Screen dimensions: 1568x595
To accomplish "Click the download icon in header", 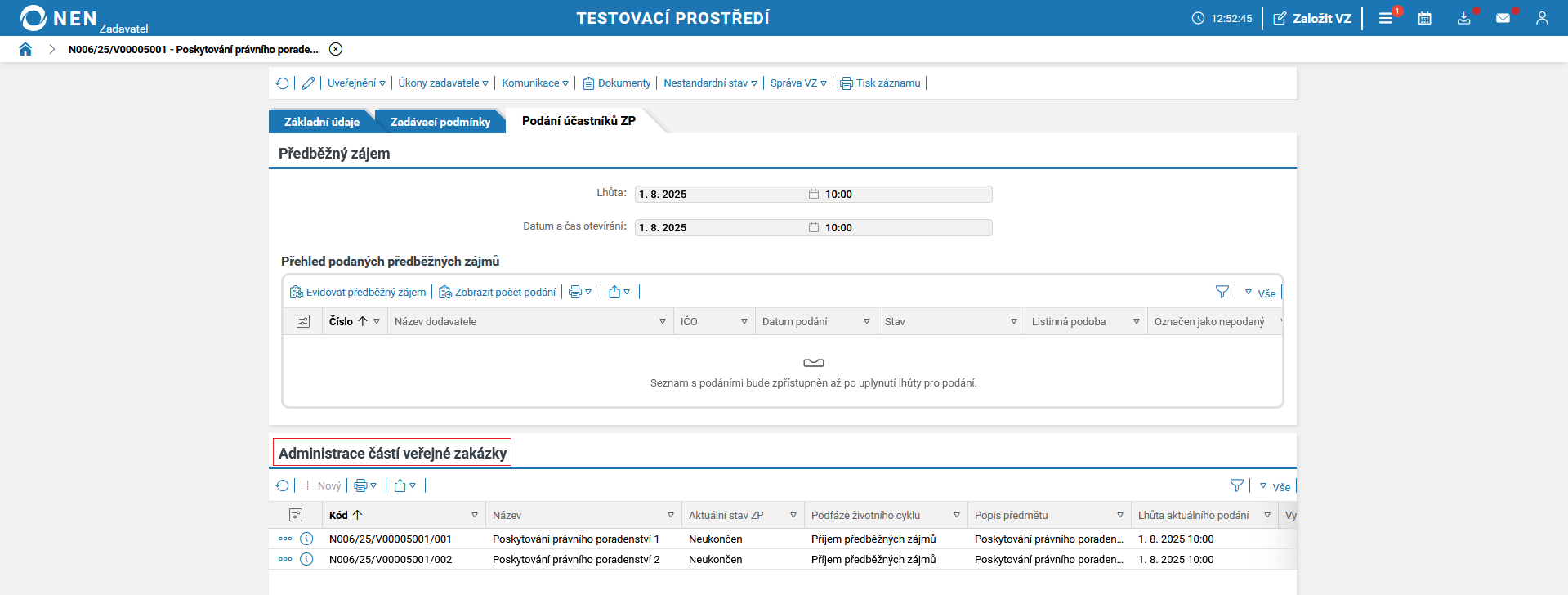I will pos(1463,18).
